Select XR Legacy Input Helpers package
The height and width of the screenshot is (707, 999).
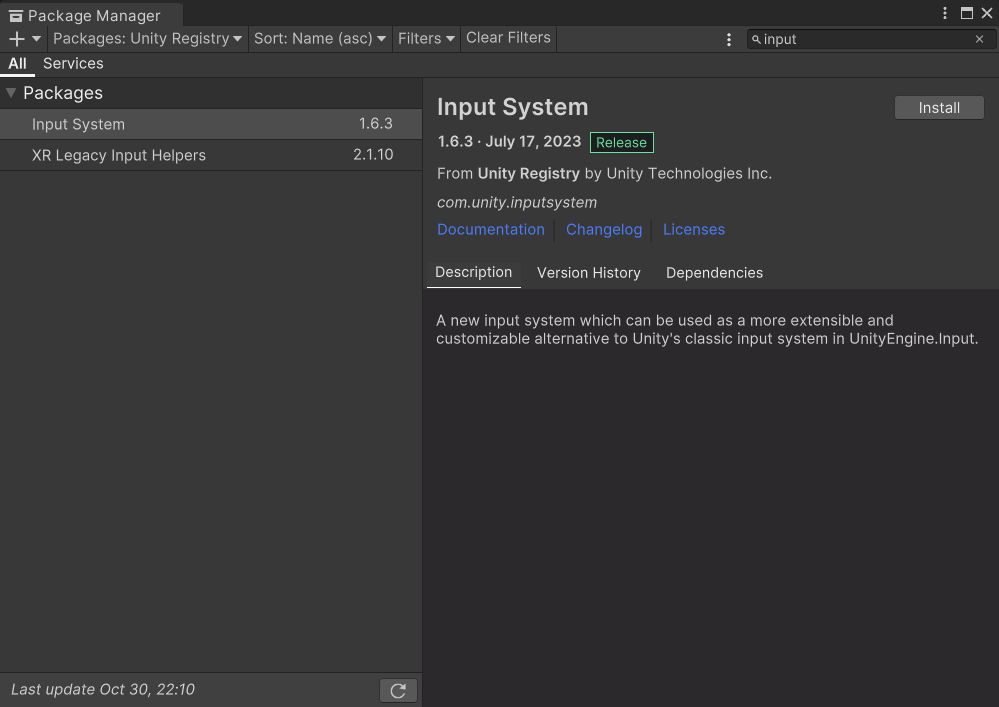coord(119,155)
